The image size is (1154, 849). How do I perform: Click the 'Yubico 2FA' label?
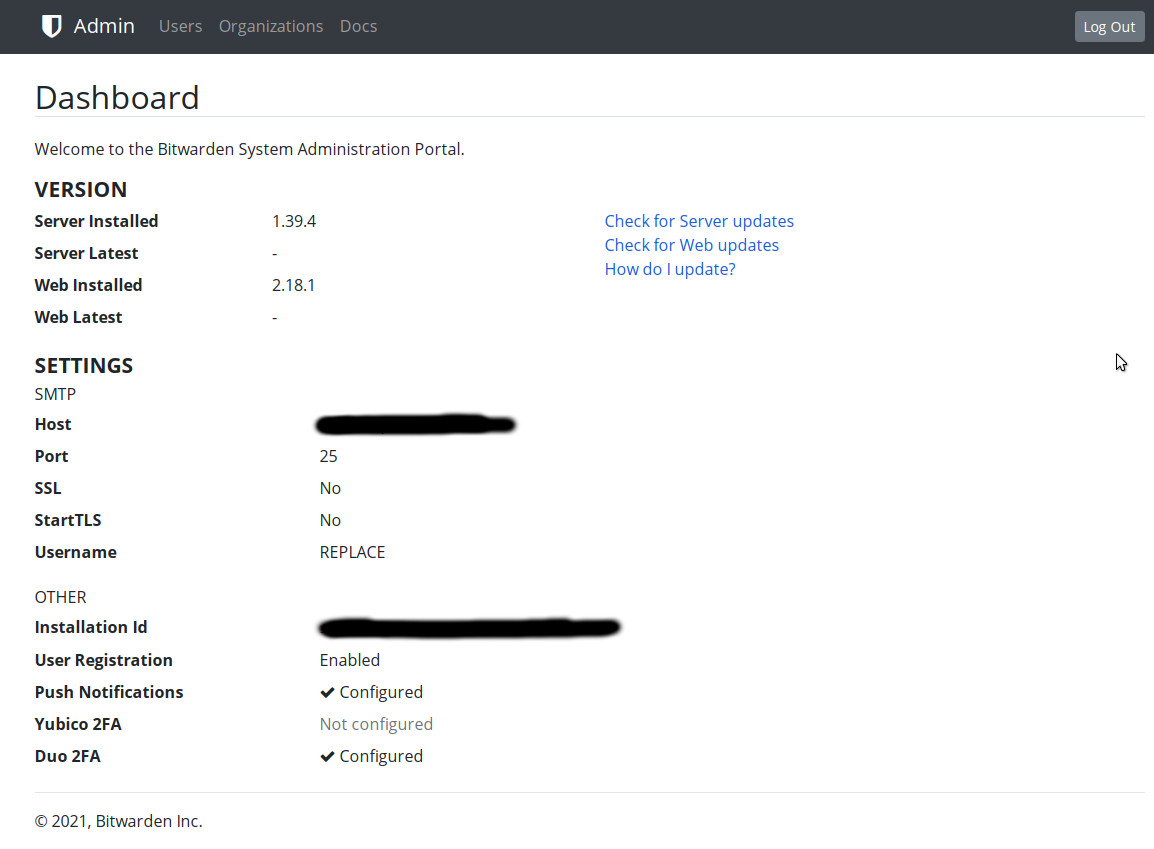[78, 724]
